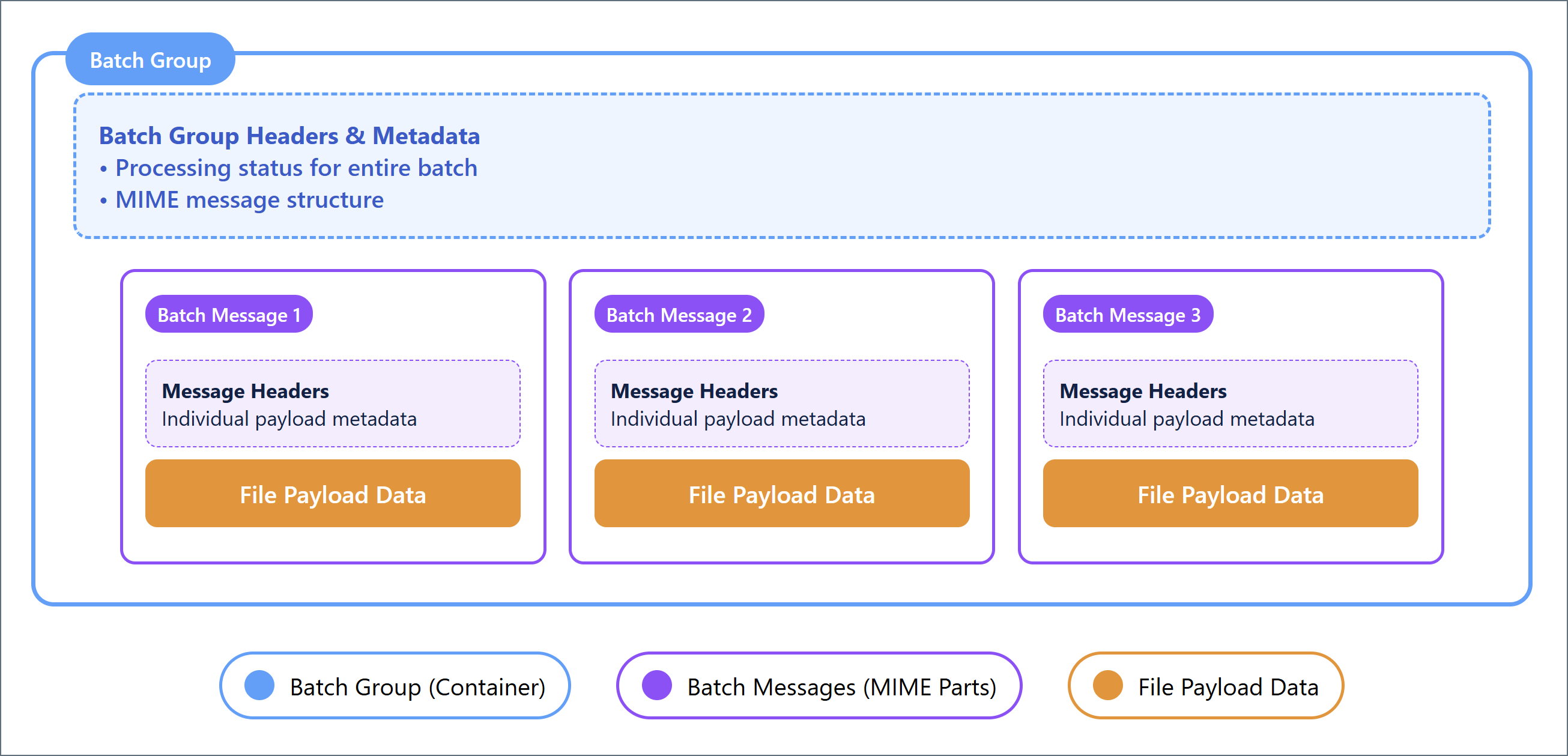Image resolution: width=1568 pixels, height=756 pixels.
Task: Click File Payload Data in Batch Message 2
Action: coord(781,494)
